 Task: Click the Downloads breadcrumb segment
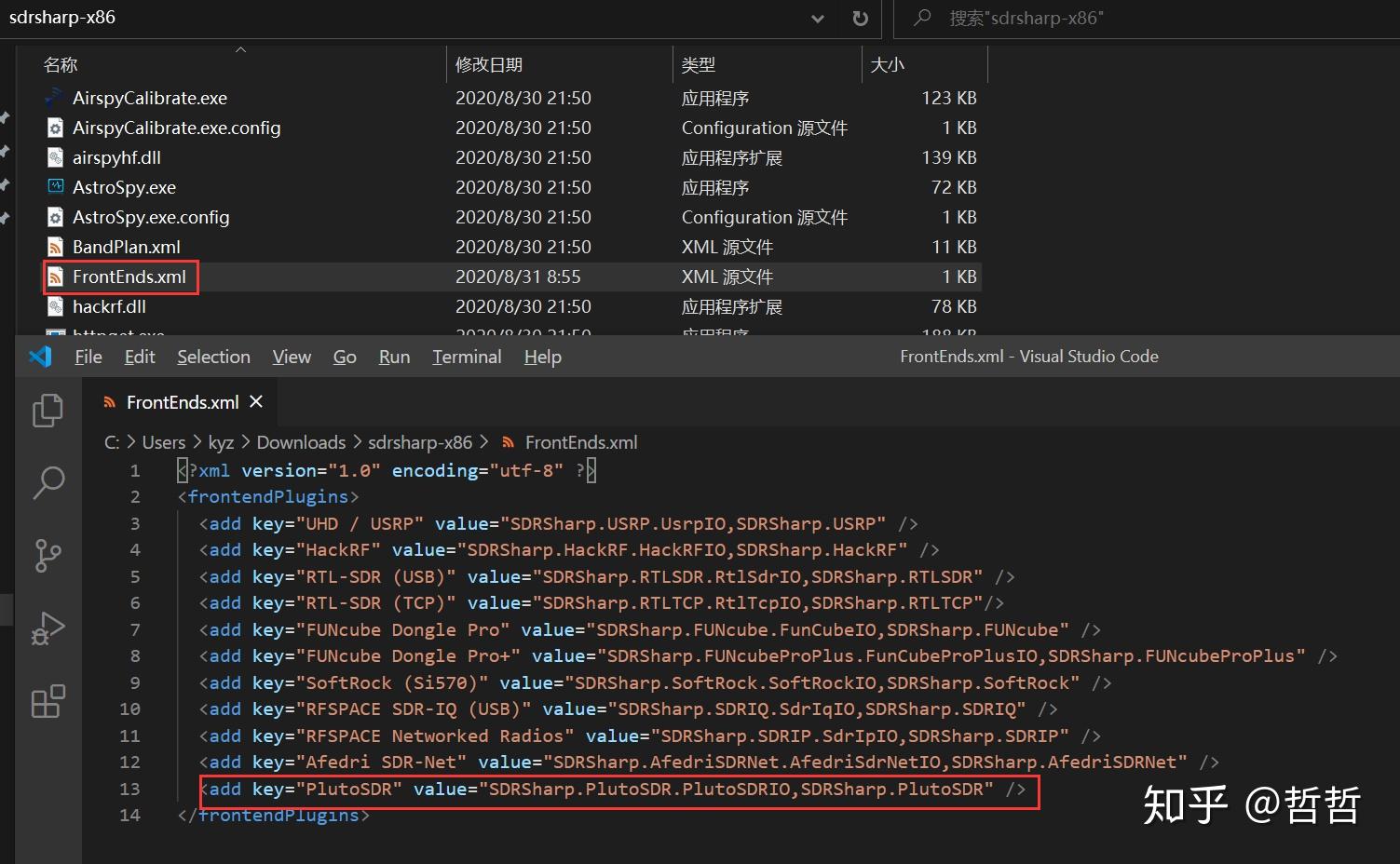coord(301,442)
